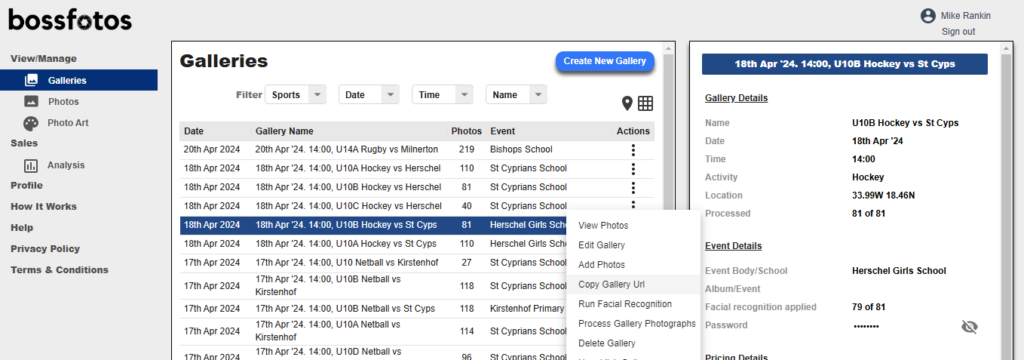Screen dimensions: 1024x360
Task: Click the galleries list vertical scrollbar
Action: [667, 196]
